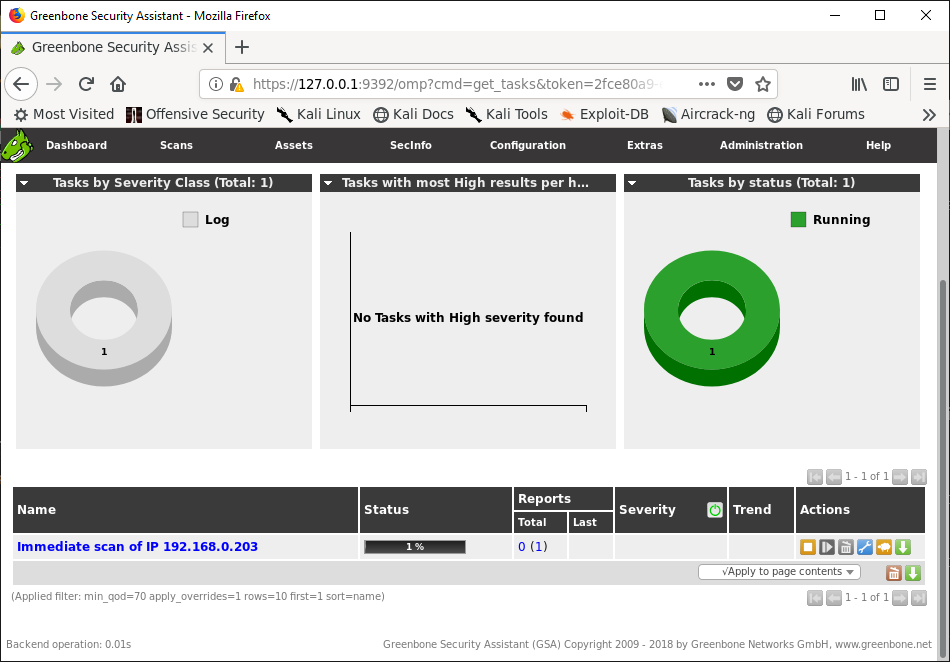The image size is (950, 662).
Task: Export page contents with bulk download icon
Action: [x=913, y=572]
